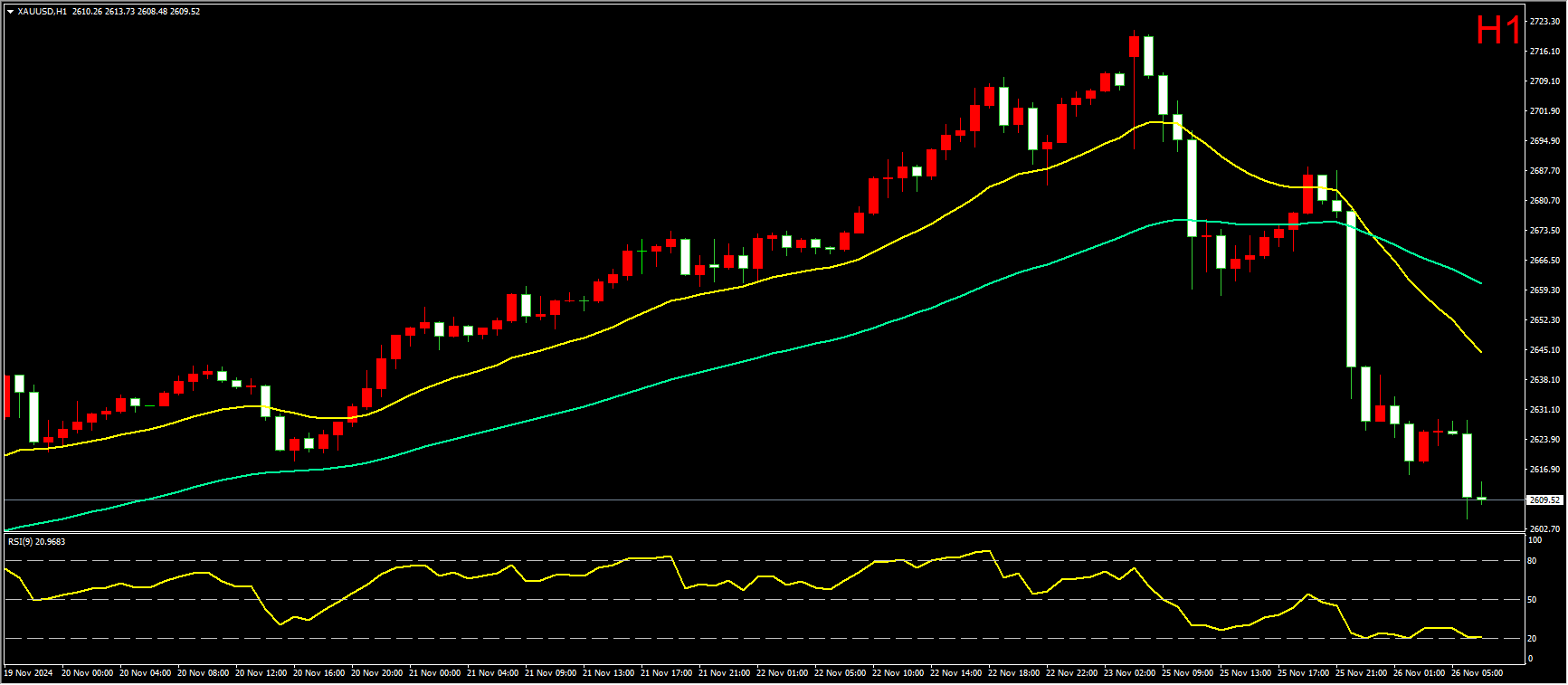Click time axis label 22 Nov 18:00
The width and height of the screenshot is (1568, 685).
[x=1013, y=673]
